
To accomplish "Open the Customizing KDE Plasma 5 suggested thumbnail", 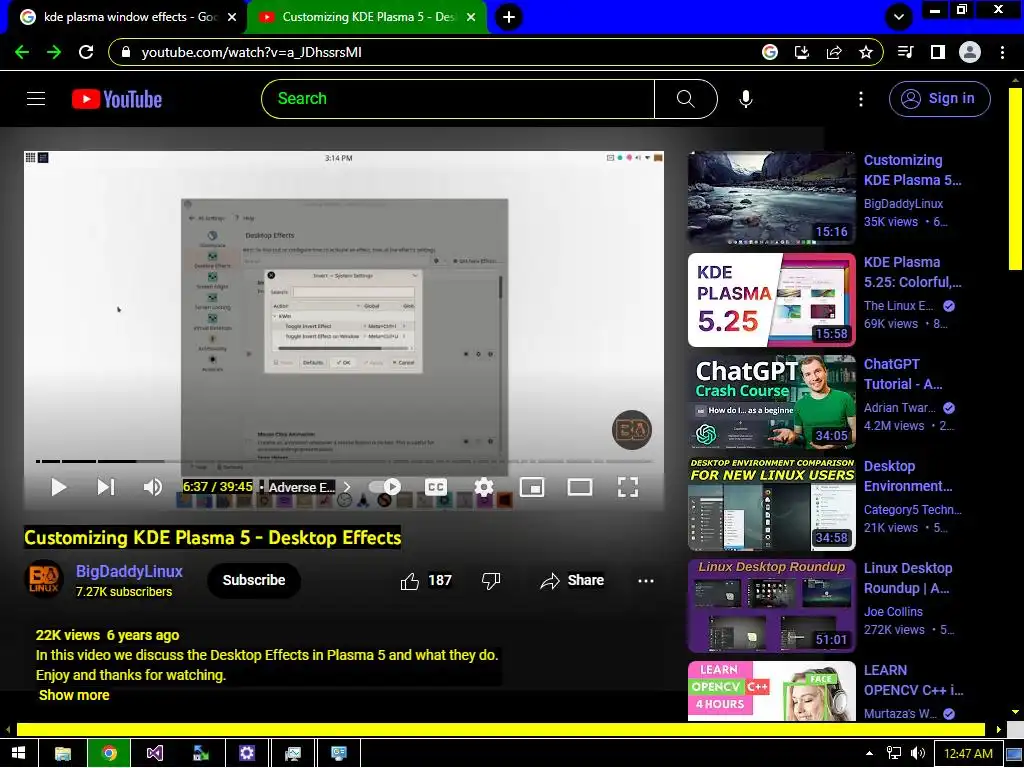I will (x=771, y=198).
